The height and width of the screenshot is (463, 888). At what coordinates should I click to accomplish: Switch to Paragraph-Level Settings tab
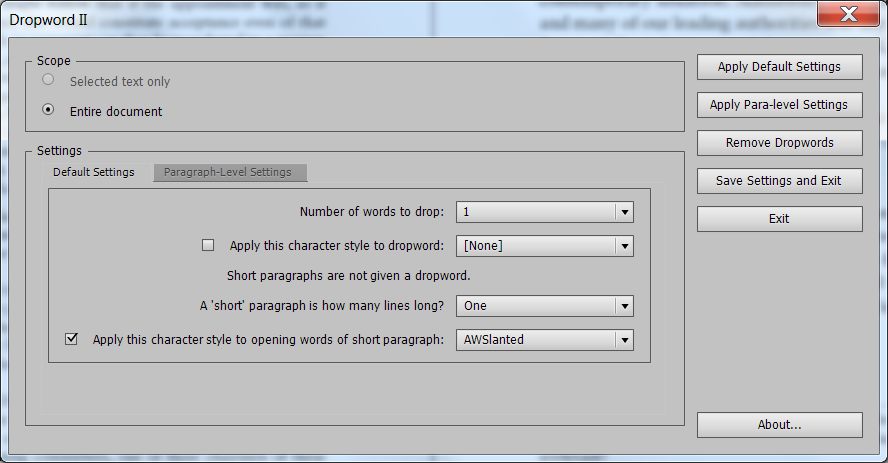coord(228,172)
